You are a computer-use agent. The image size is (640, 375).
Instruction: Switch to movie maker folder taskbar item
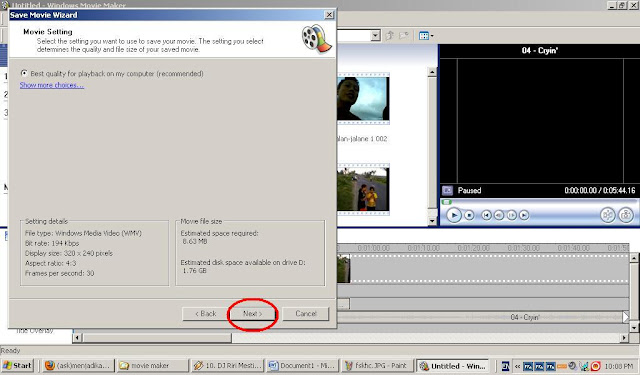pyautogui.click(x=153, y=366)
